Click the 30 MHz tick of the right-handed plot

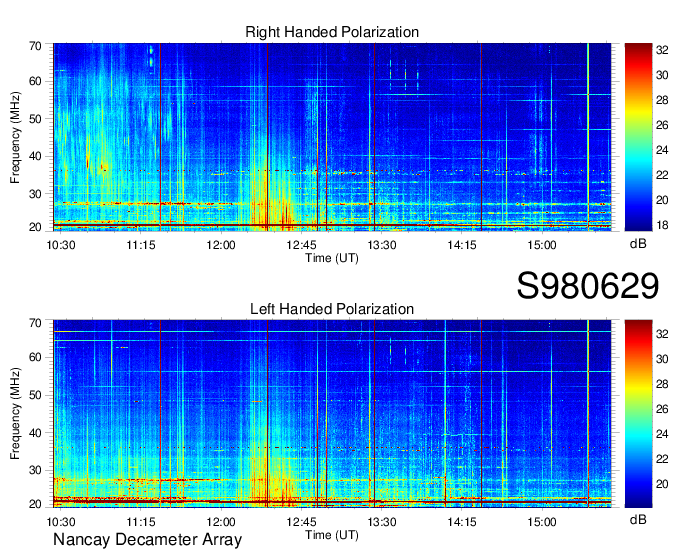point(36,194)
